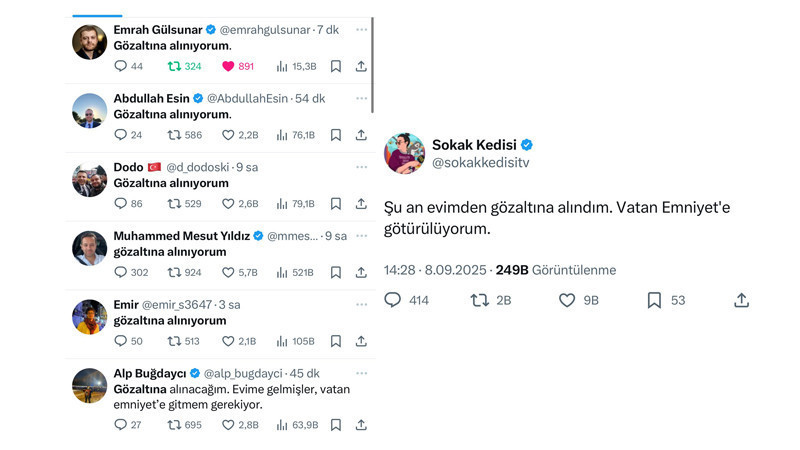Reply to Alp Buğdaycı's tweet

point(121,425)
